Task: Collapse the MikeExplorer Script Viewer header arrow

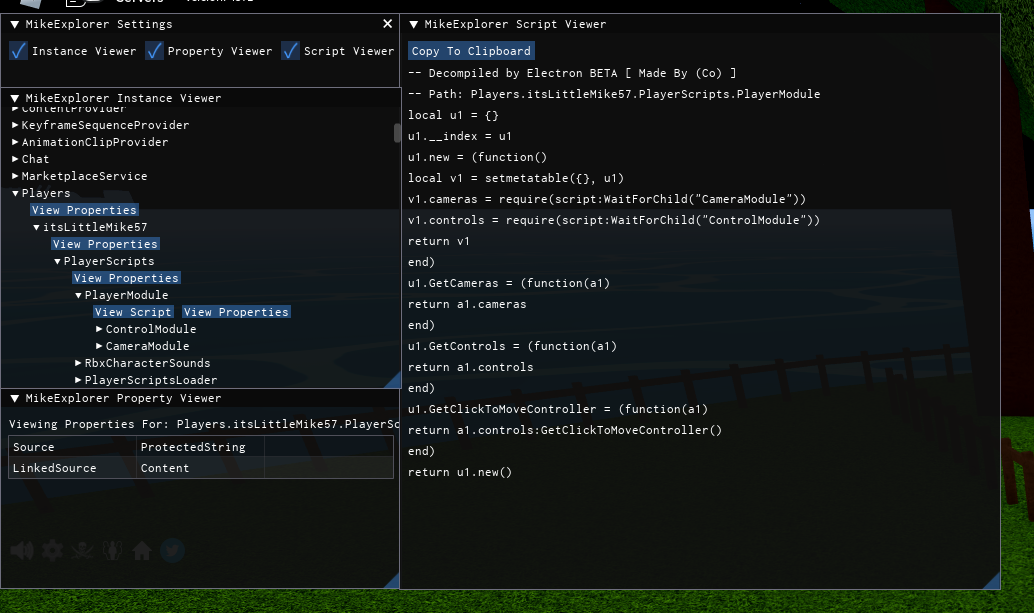Action: tap(415, 24)
